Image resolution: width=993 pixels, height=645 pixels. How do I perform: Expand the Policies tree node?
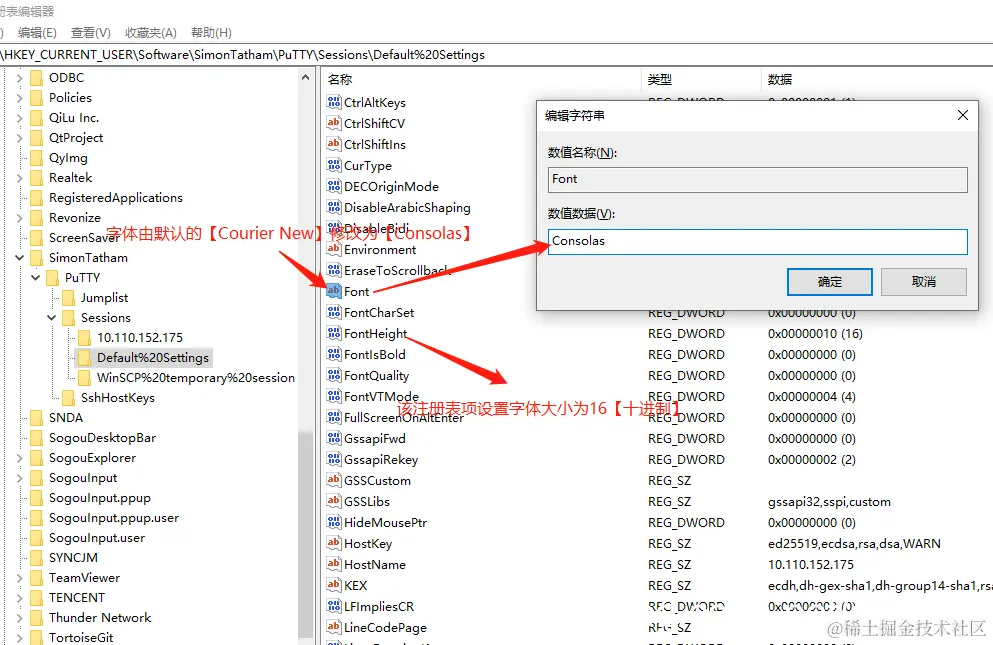20,98
